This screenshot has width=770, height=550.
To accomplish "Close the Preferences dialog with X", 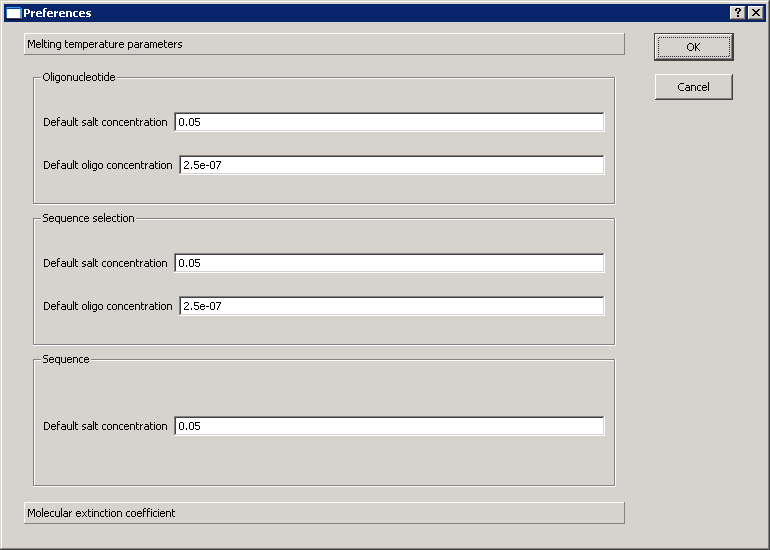I will [756, 13].
